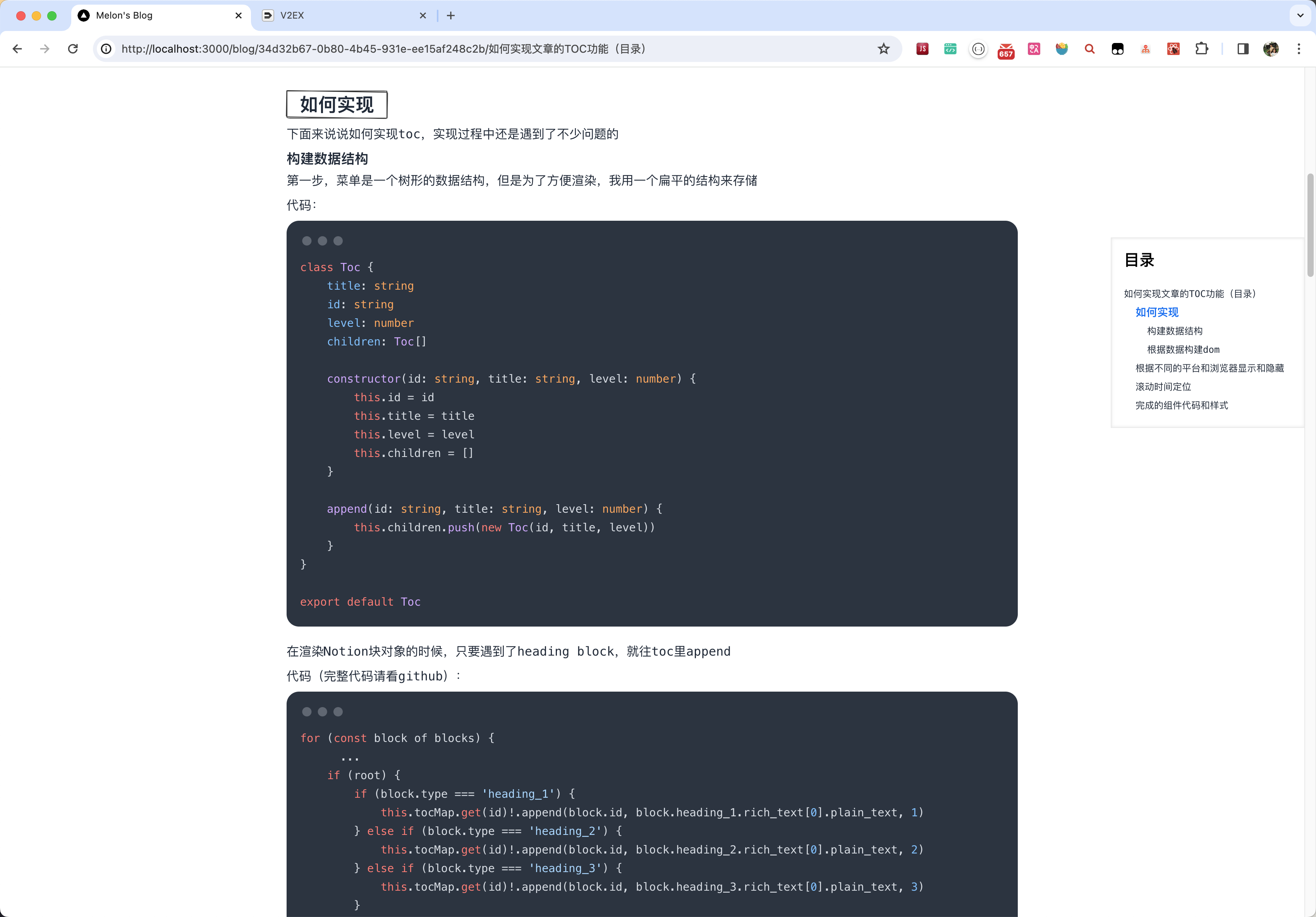View site information for localhost
The height and width of the screenshot is (917, 1316).
pos(107,49)
